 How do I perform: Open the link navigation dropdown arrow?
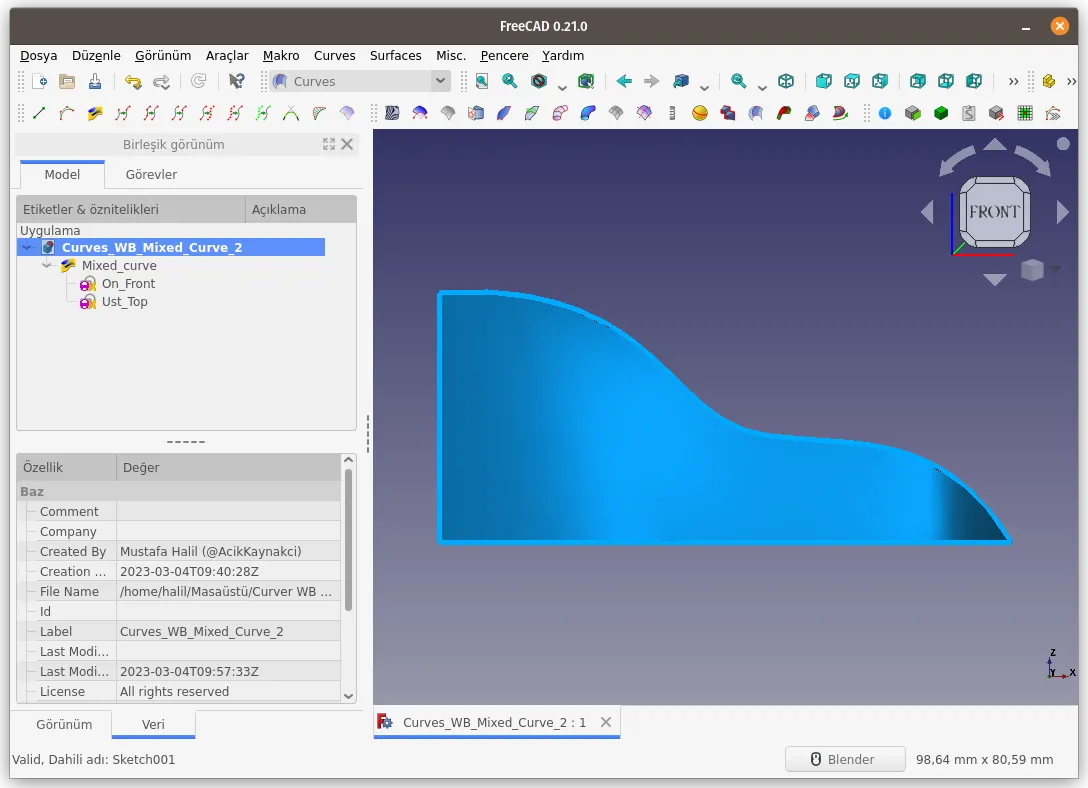[704, 86]
